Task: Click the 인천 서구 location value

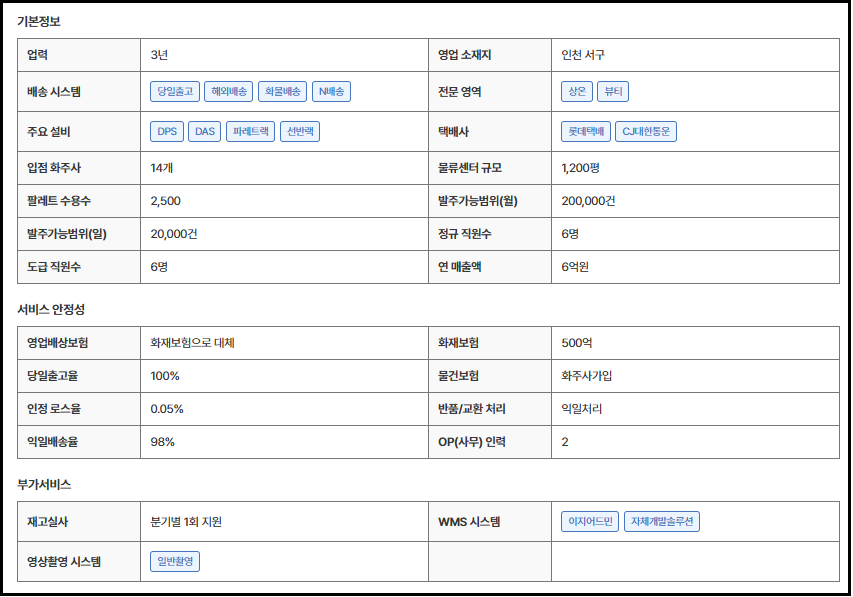Action: (583, 55)
